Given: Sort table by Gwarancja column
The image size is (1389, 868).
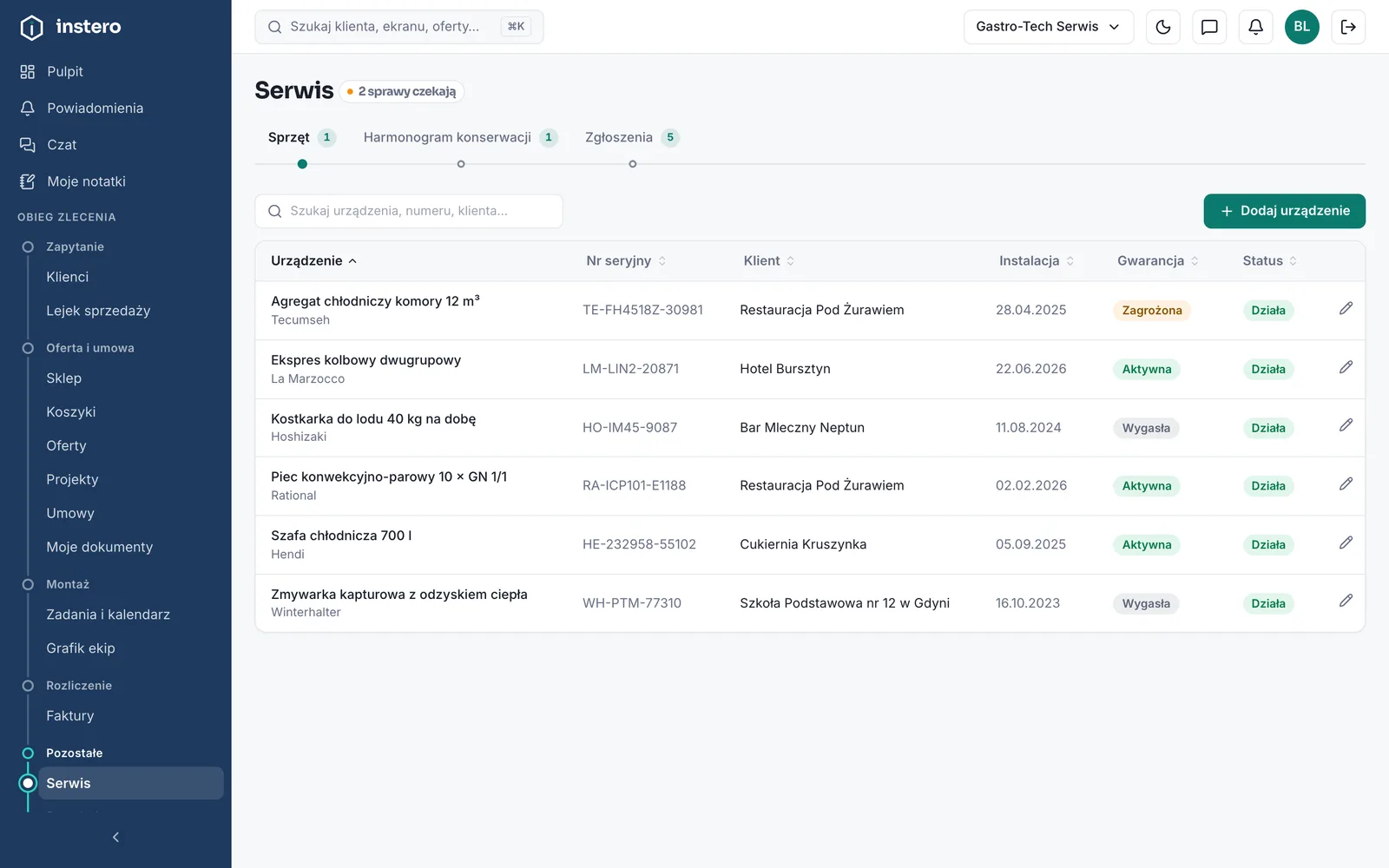Looking at the screenshot, I should 1158,260.
